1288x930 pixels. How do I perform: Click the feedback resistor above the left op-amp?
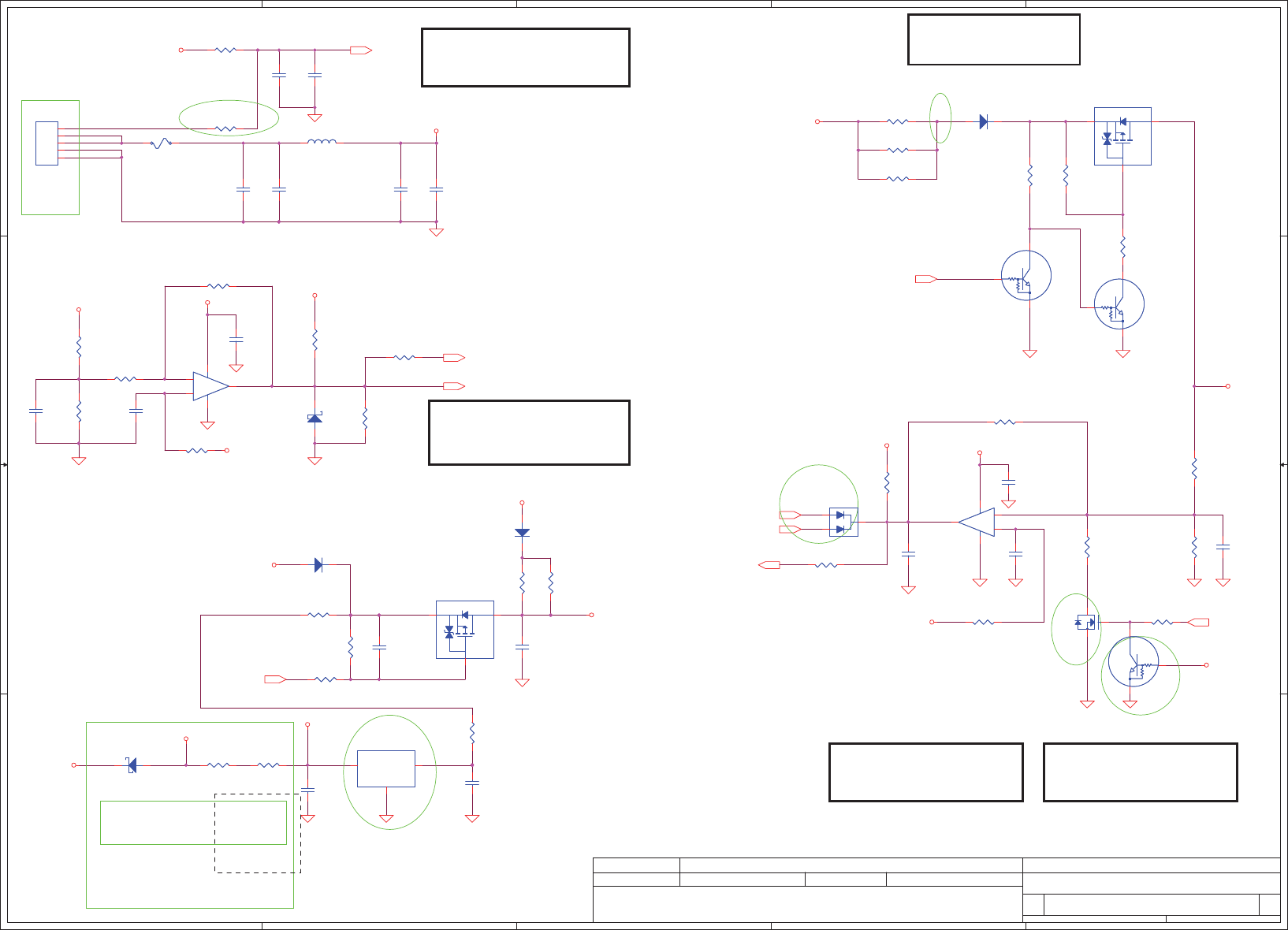coord(218,286)
